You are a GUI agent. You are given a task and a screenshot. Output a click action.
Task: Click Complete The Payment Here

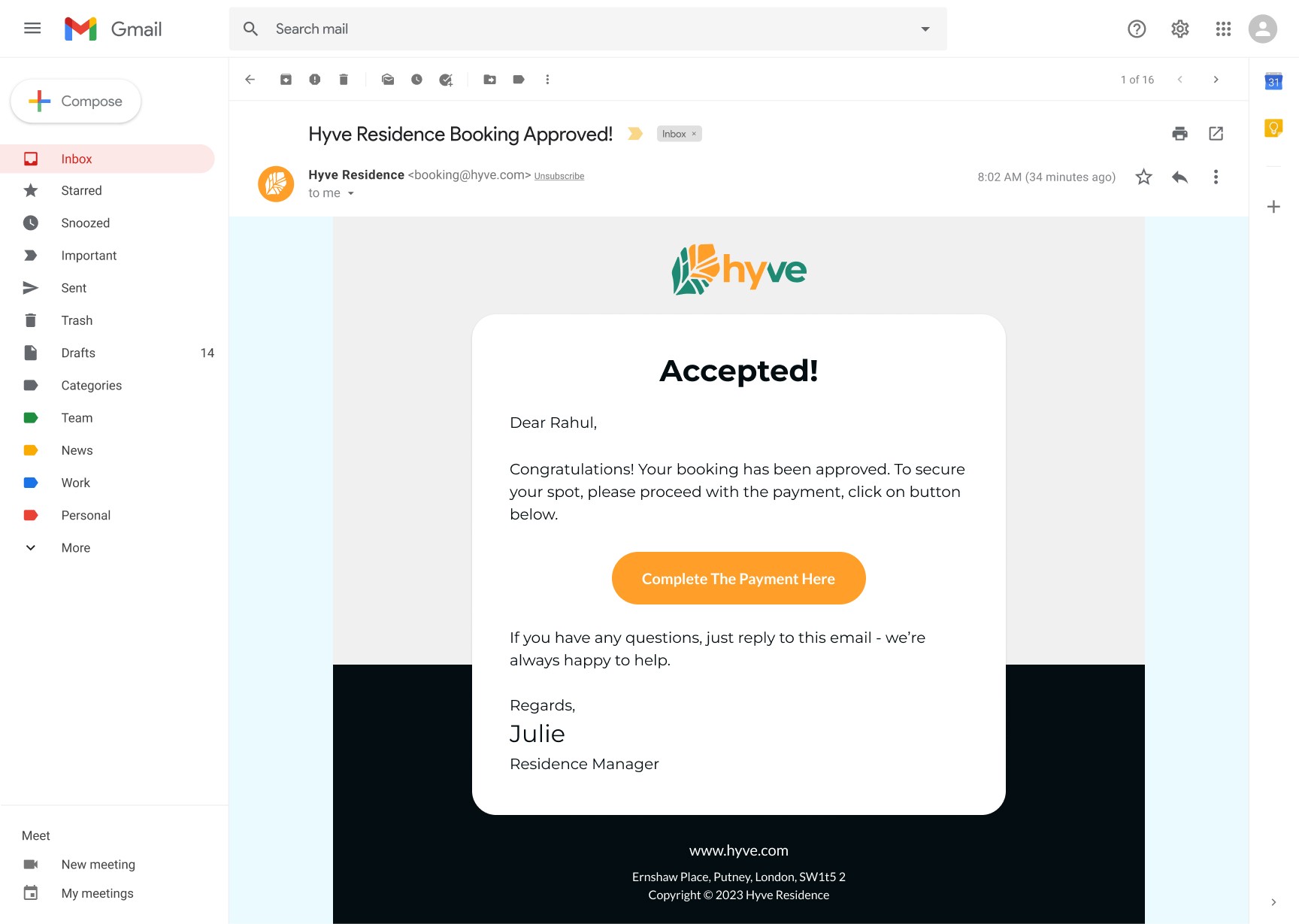[737, 578]
